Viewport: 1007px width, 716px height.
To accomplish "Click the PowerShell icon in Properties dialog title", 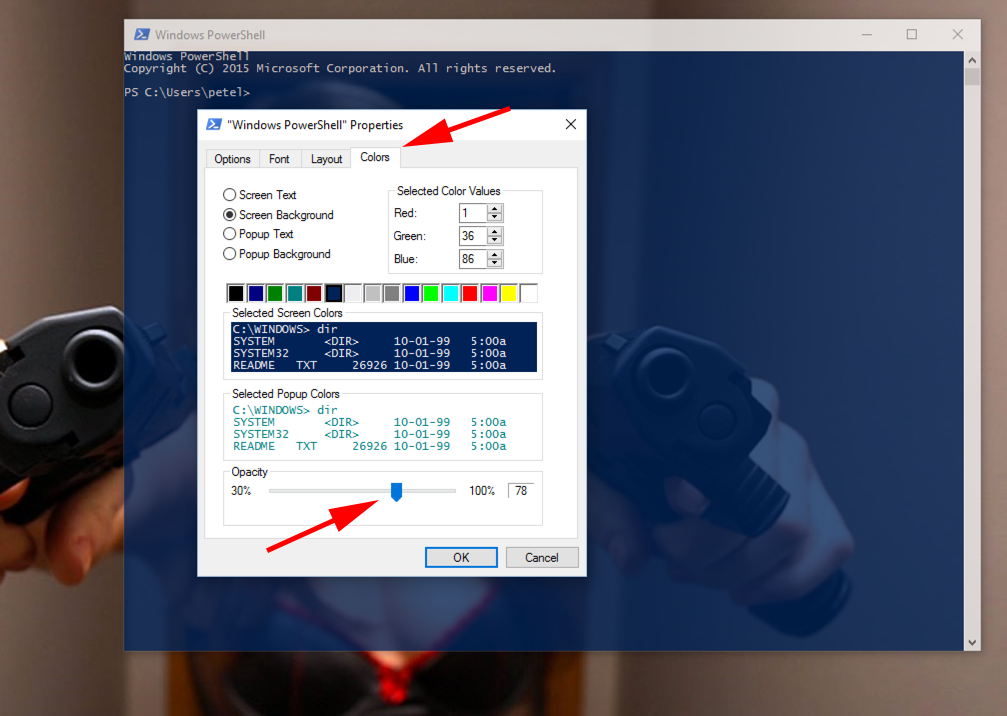I will pyautogui.click(x=214, y=125).
